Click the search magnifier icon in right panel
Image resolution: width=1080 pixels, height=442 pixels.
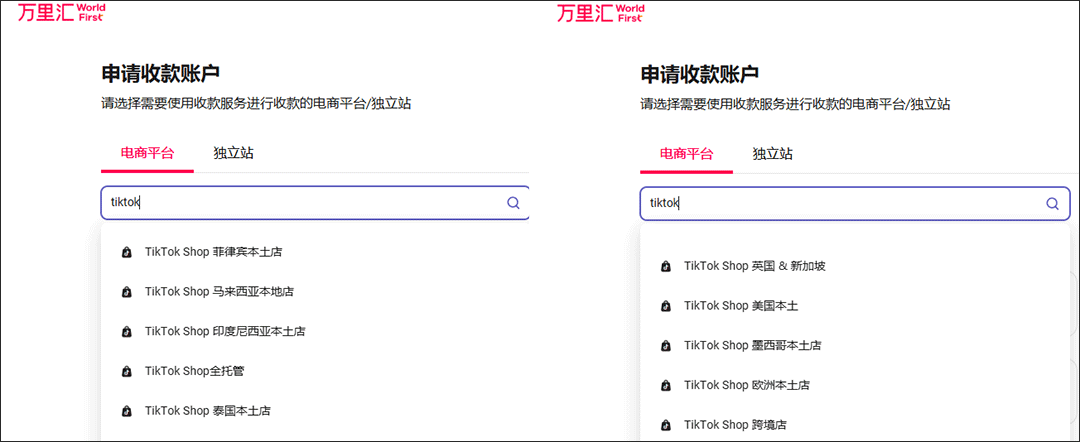(1052, 203)
